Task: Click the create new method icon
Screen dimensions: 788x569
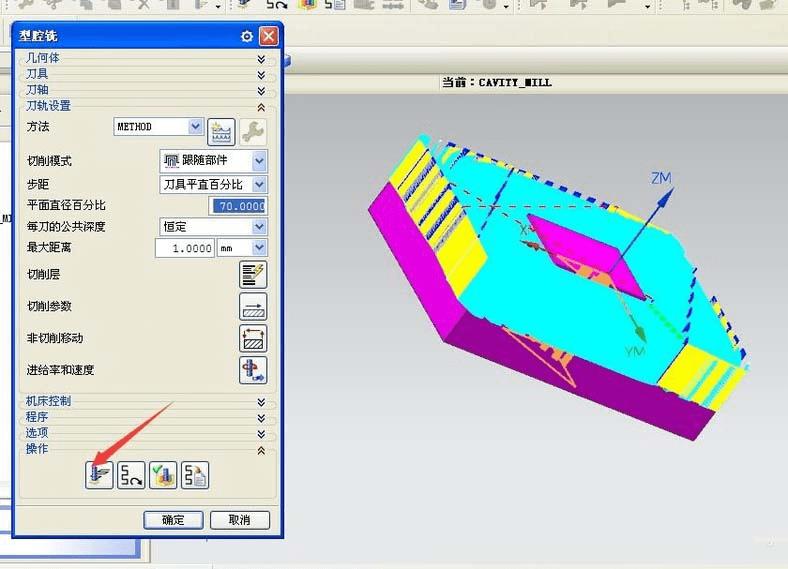Action: tap(221, 132)
